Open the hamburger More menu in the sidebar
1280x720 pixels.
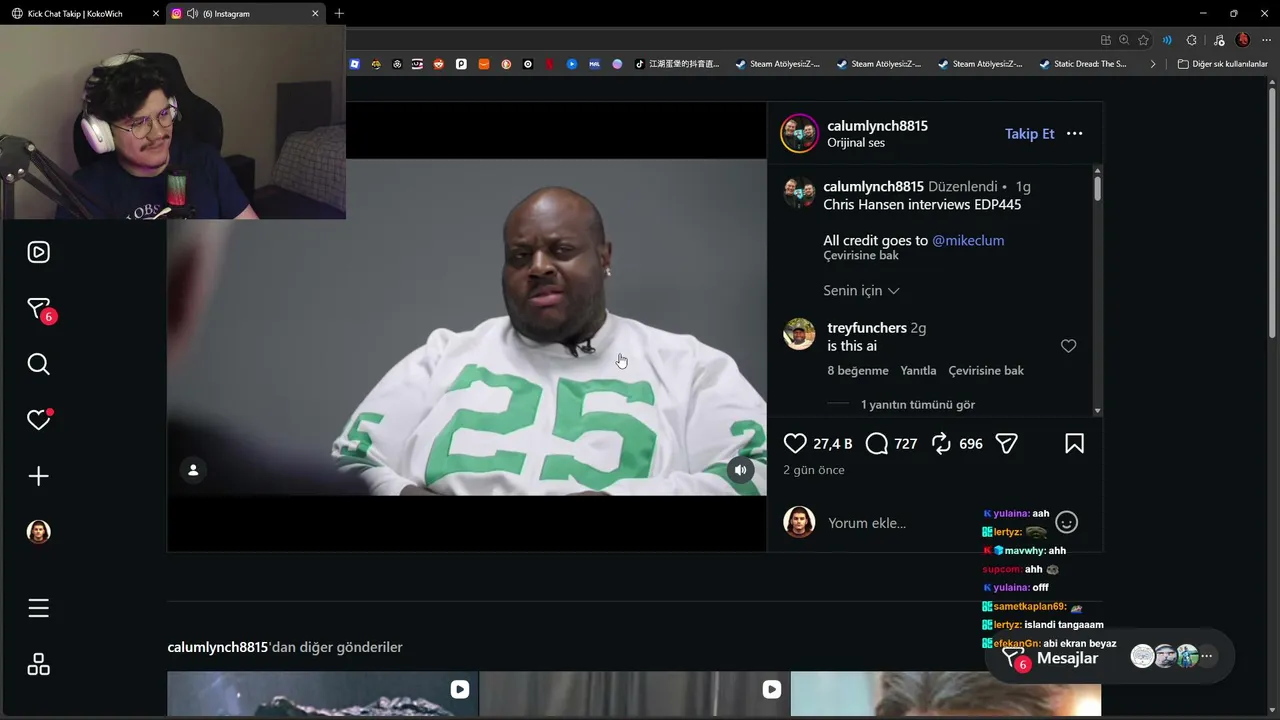click(x=38, y=608)
